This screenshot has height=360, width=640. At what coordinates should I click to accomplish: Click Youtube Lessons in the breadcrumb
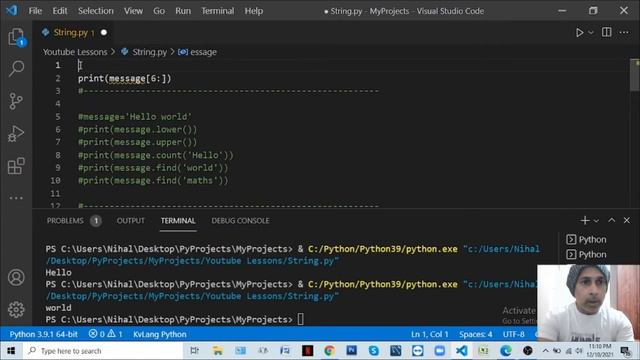[x=75, y=52]
